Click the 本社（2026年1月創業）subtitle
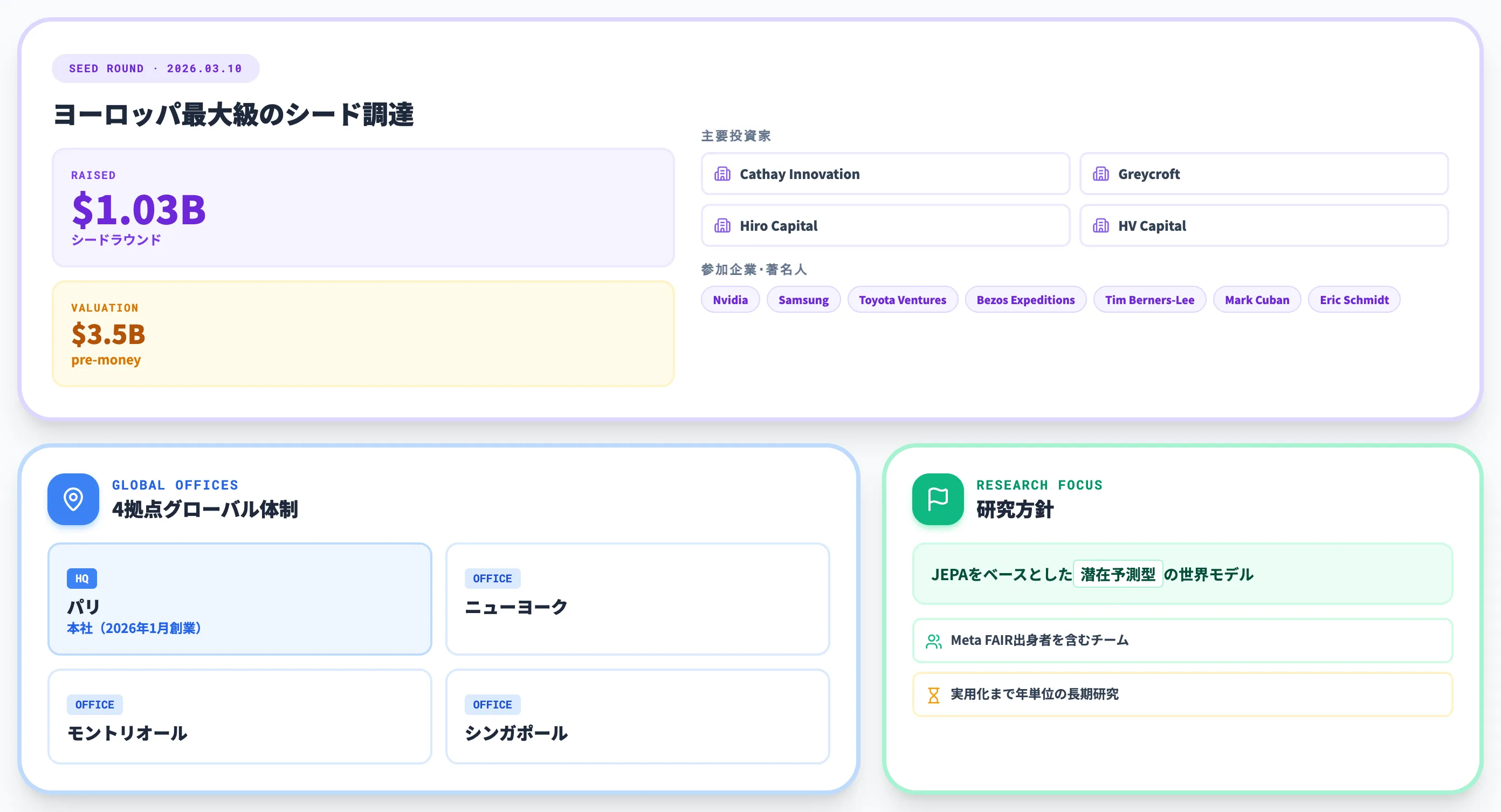The image size is (1501, 812). coord(134,628)
